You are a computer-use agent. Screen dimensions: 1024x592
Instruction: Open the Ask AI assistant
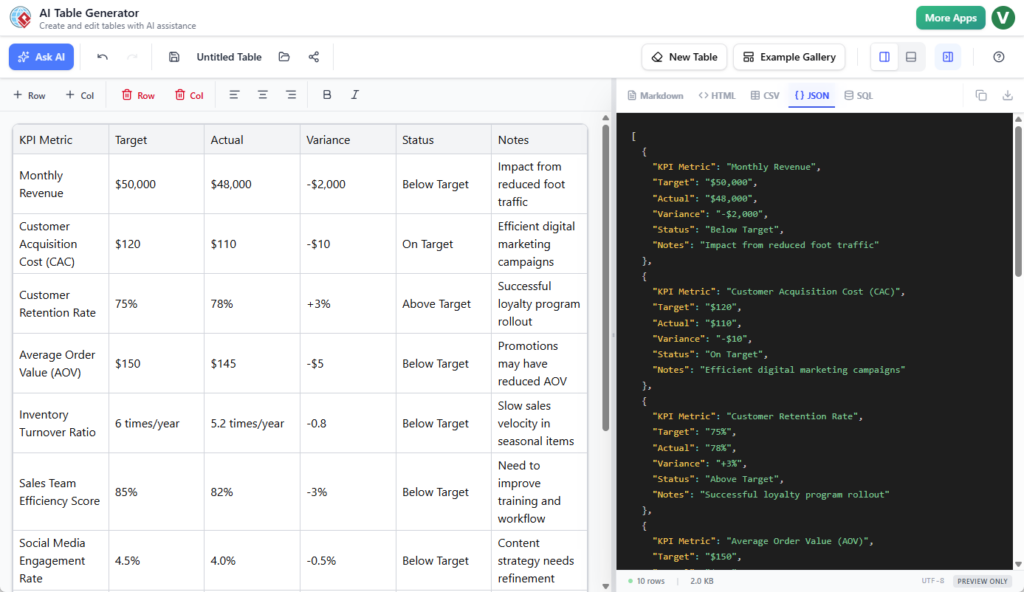pos(41,57)
